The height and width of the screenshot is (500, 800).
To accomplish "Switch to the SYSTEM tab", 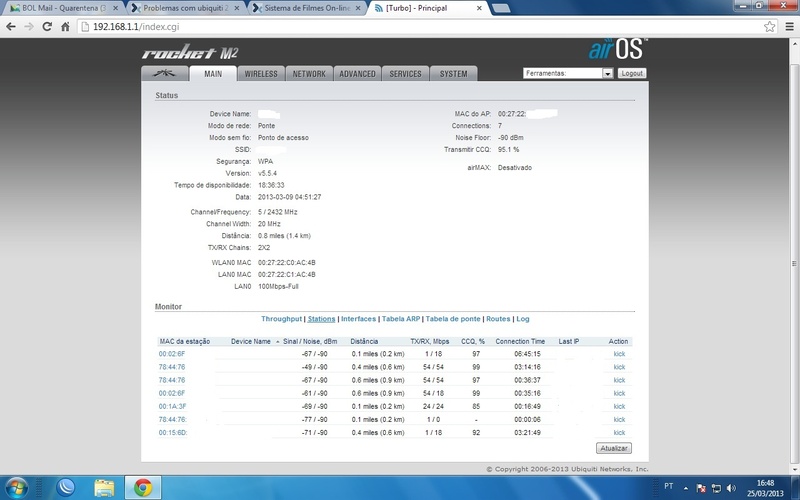I will point(453,73).
